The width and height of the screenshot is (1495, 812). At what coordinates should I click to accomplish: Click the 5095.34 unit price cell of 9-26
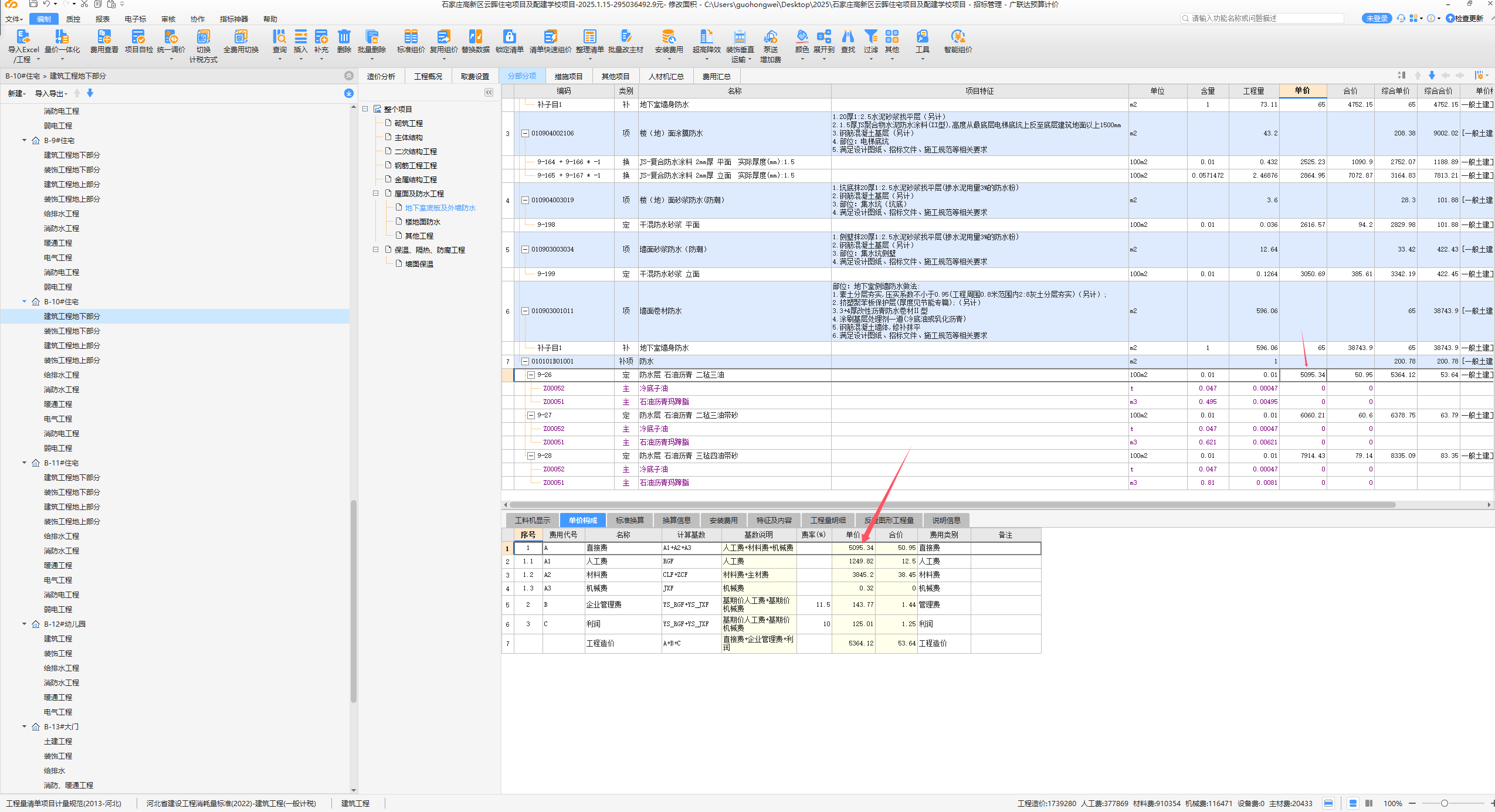1303,375
